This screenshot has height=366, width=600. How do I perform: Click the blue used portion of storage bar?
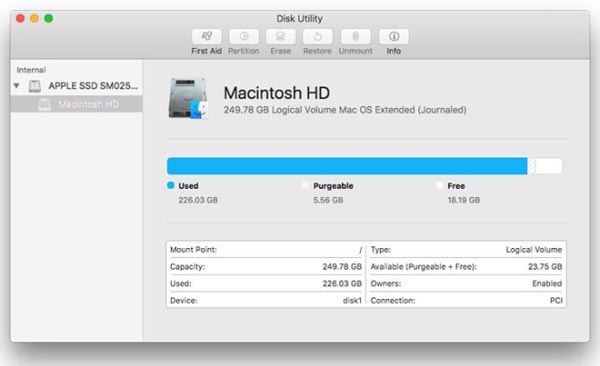click(347, 166)
